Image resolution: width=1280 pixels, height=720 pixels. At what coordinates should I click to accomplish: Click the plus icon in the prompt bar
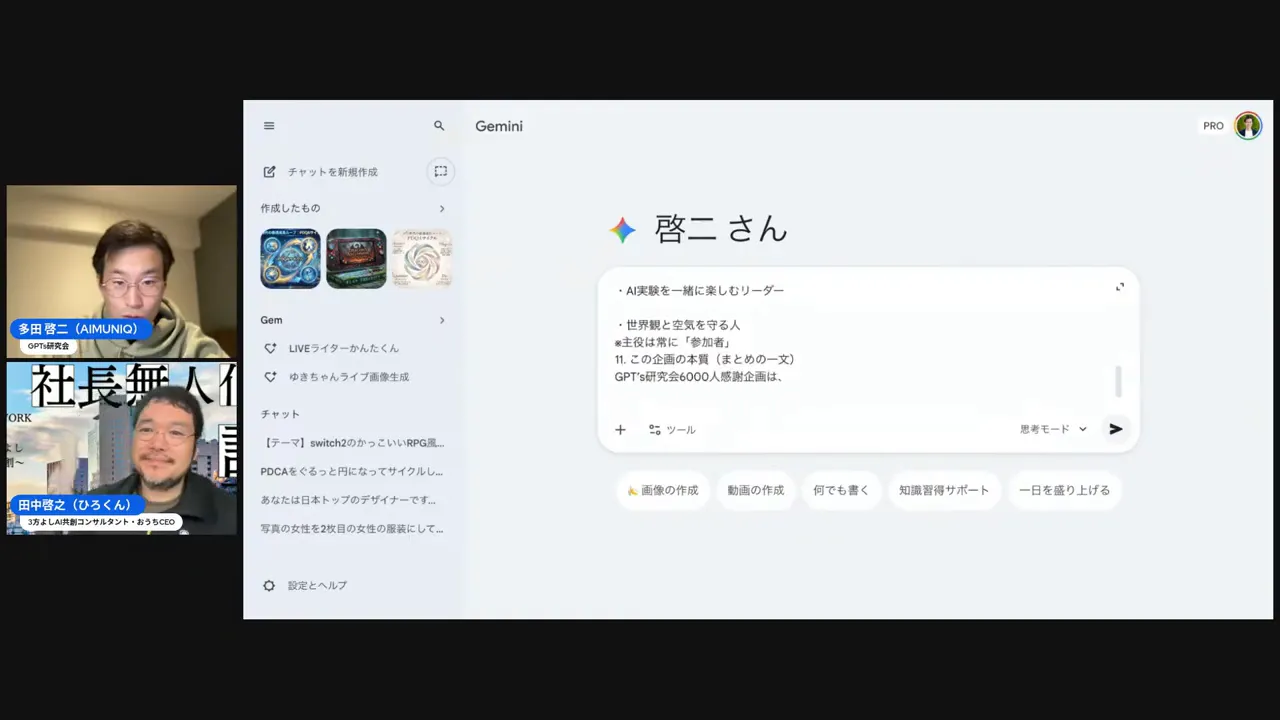pyautogui.click(x=620, y=429)
